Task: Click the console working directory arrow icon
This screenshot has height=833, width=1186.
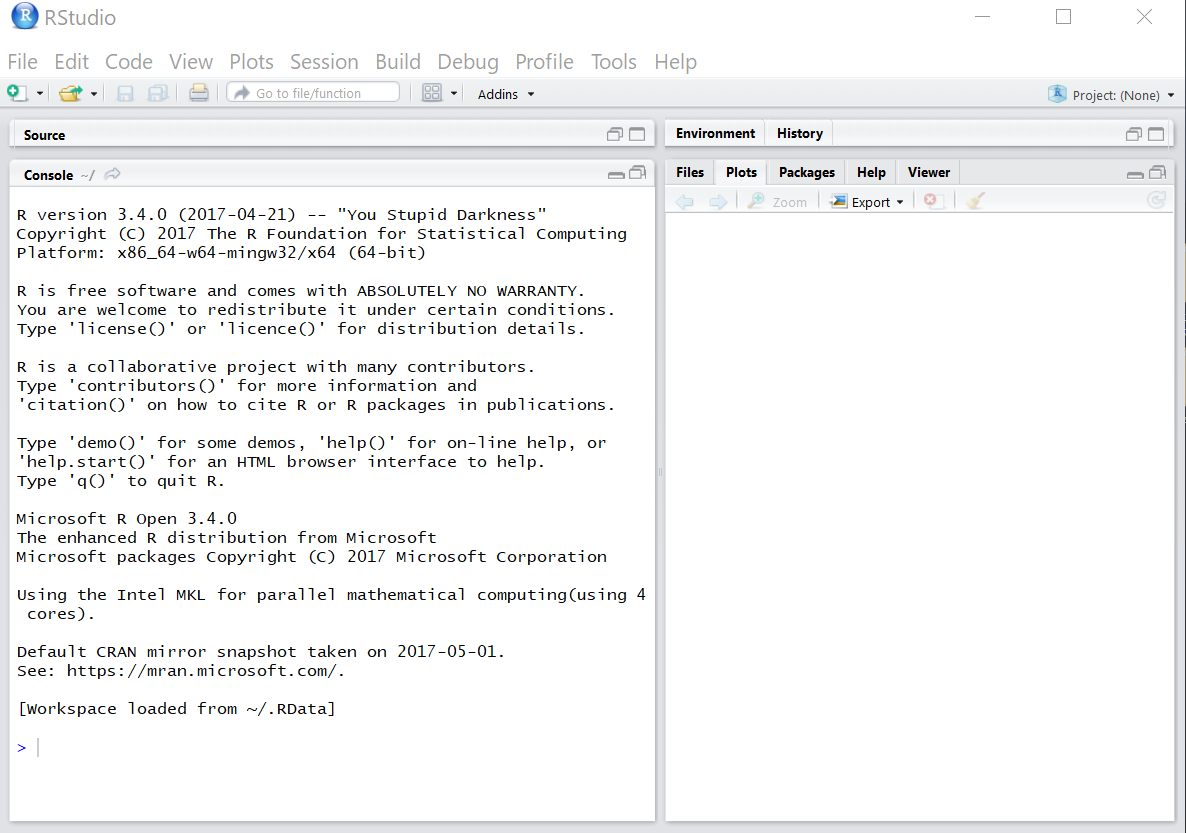Action: 113,174
